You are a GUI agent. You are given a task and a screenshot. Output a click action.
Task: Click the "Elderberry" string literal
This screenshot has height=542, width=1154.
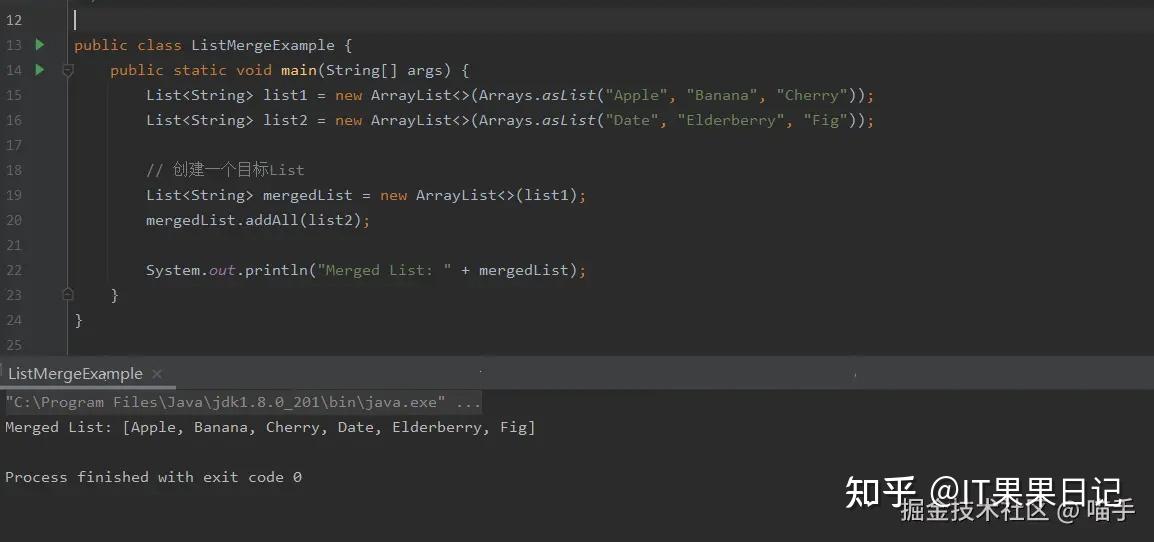pos(731,120)
